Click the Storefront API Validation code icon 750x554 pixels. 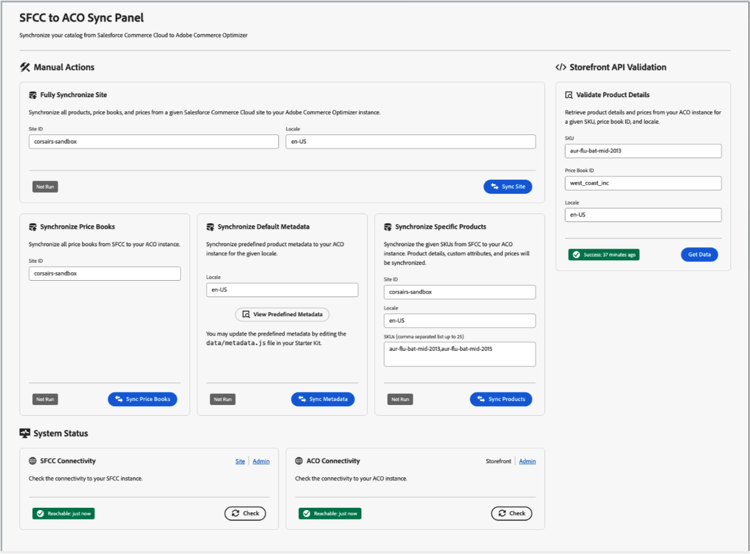(x=561, y=67)
